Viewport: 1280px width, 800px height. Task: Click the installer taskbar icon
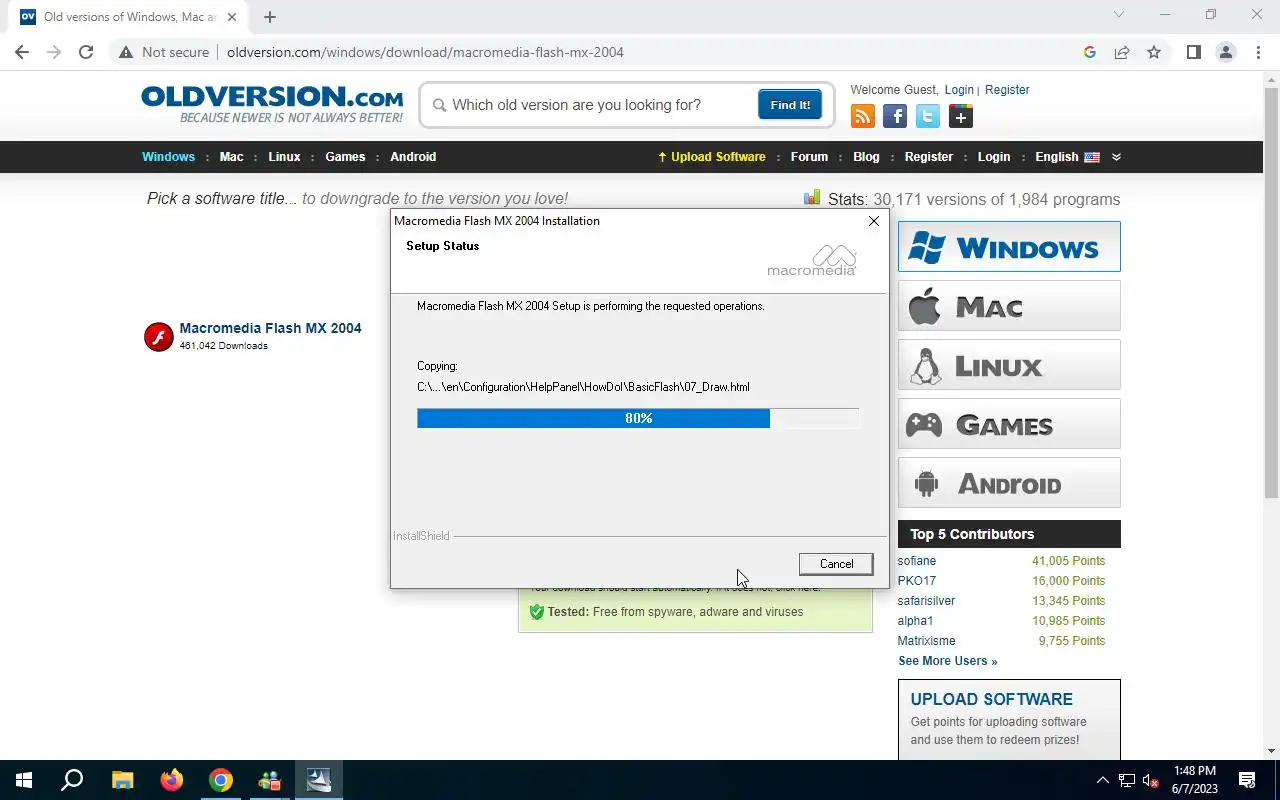pyautogui.click(x=319, y=780)
